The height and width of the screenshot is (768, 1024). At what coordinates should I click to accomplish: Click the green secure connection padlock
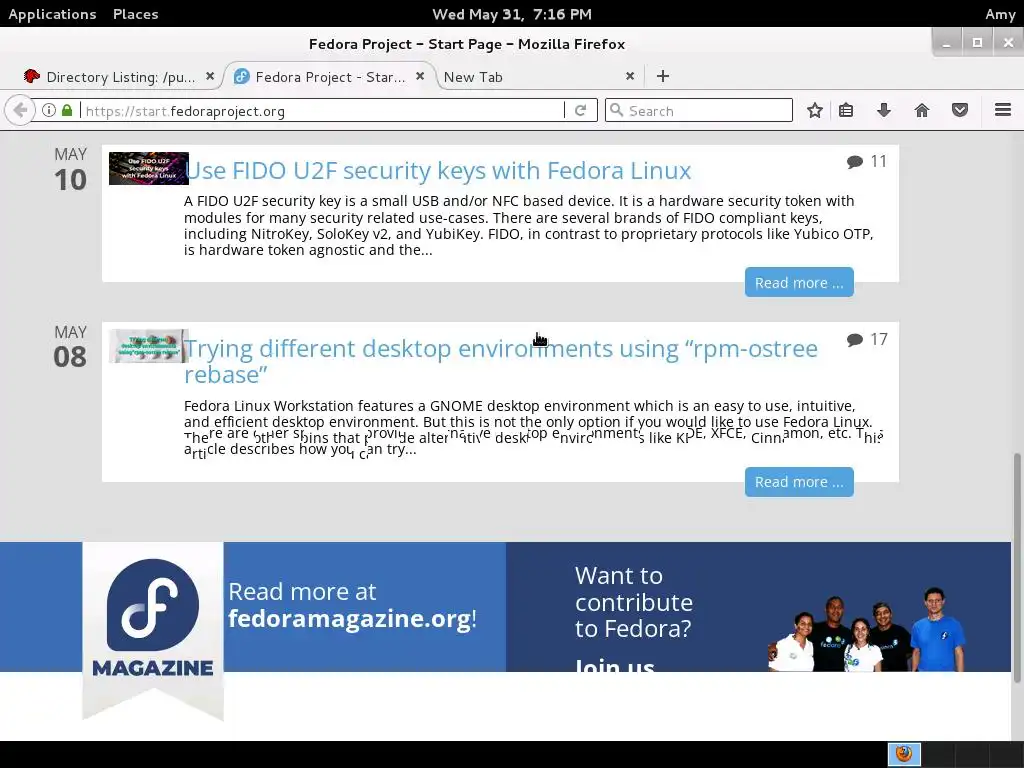point(67,110)
